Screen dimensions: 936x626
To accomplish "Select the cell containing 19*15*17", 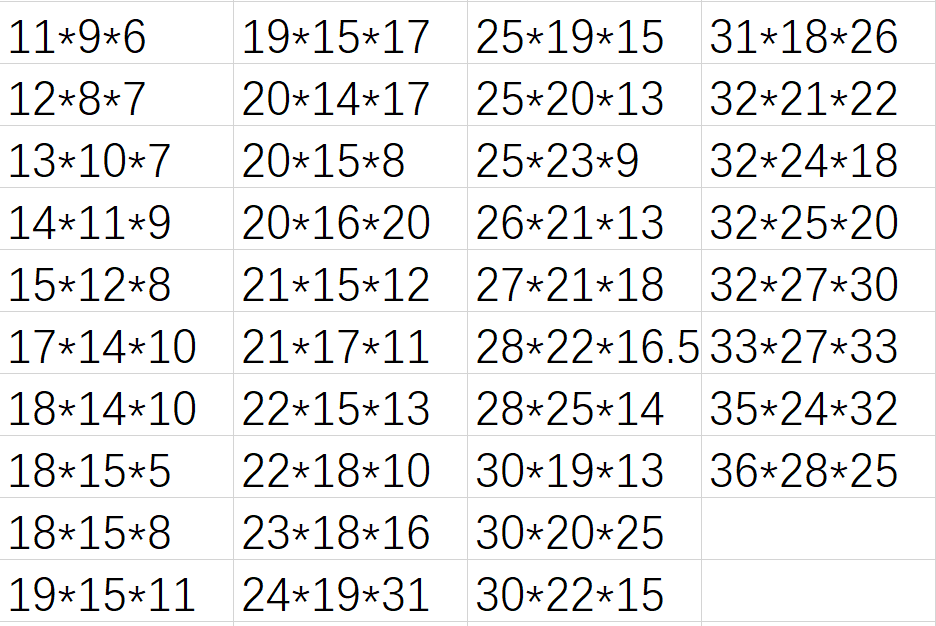I will point(350,33).
